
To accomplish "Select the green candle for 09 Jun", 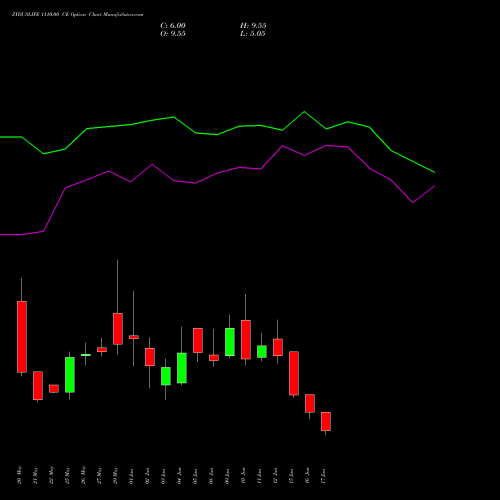I will [x=230, y=342].
